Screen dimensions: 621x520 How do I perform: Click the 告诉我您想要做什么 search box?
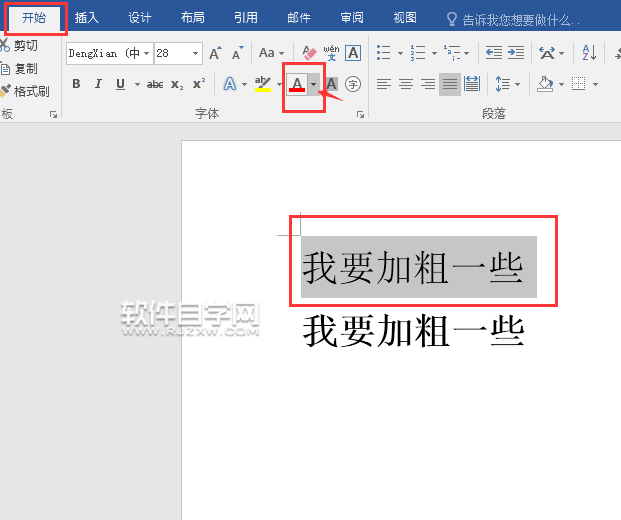pyautogui.click(x=513, y=19)
